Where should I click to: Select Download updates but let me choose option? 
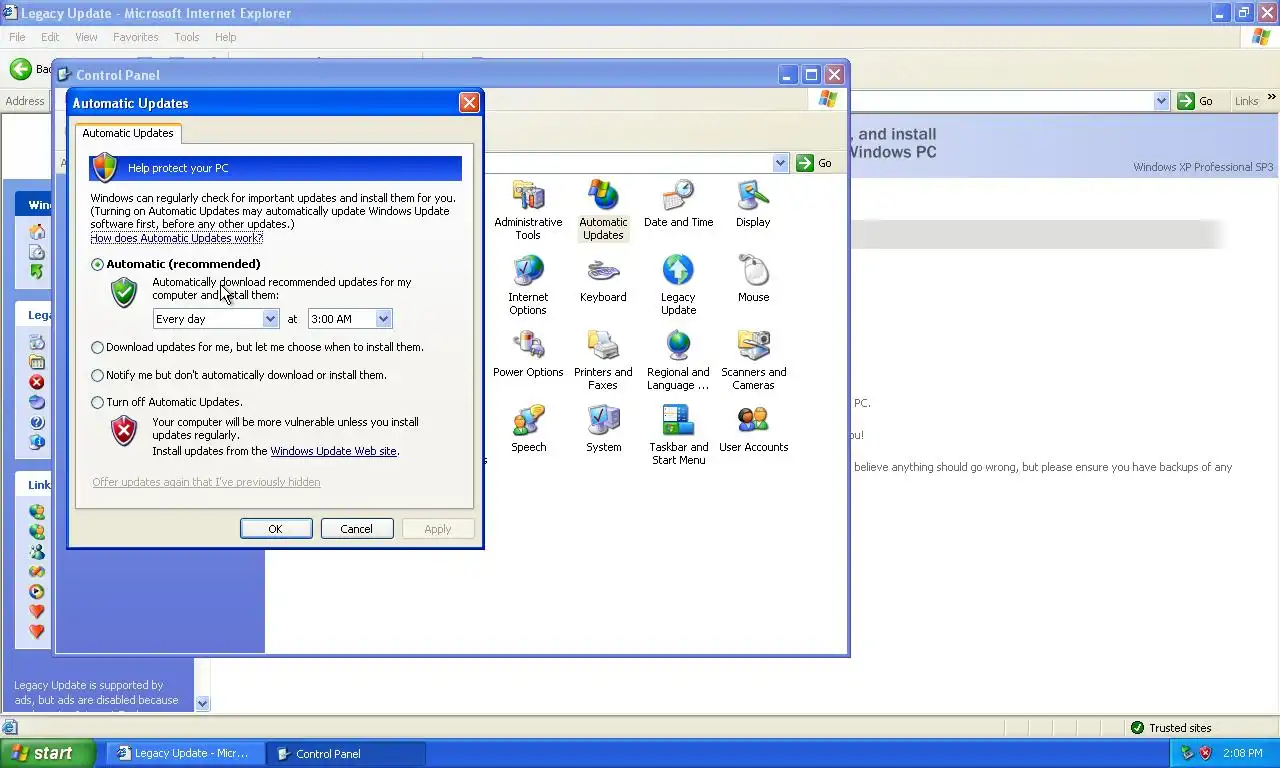coord(97,347)
